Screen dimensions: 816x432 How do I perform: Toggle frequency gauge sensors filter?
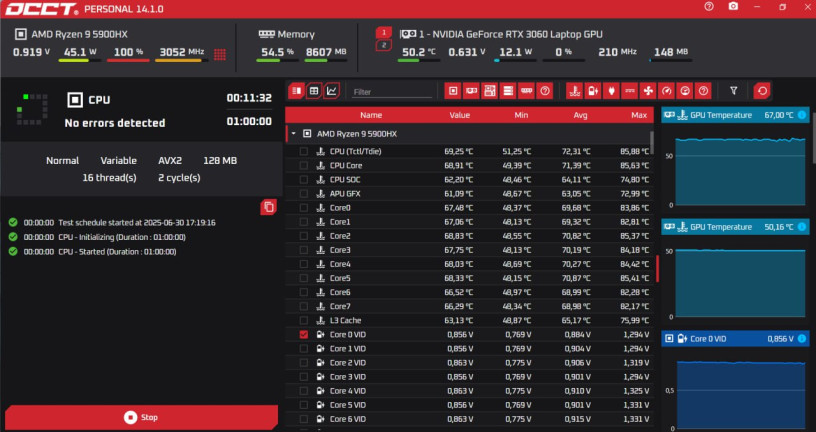coord(667,91)
